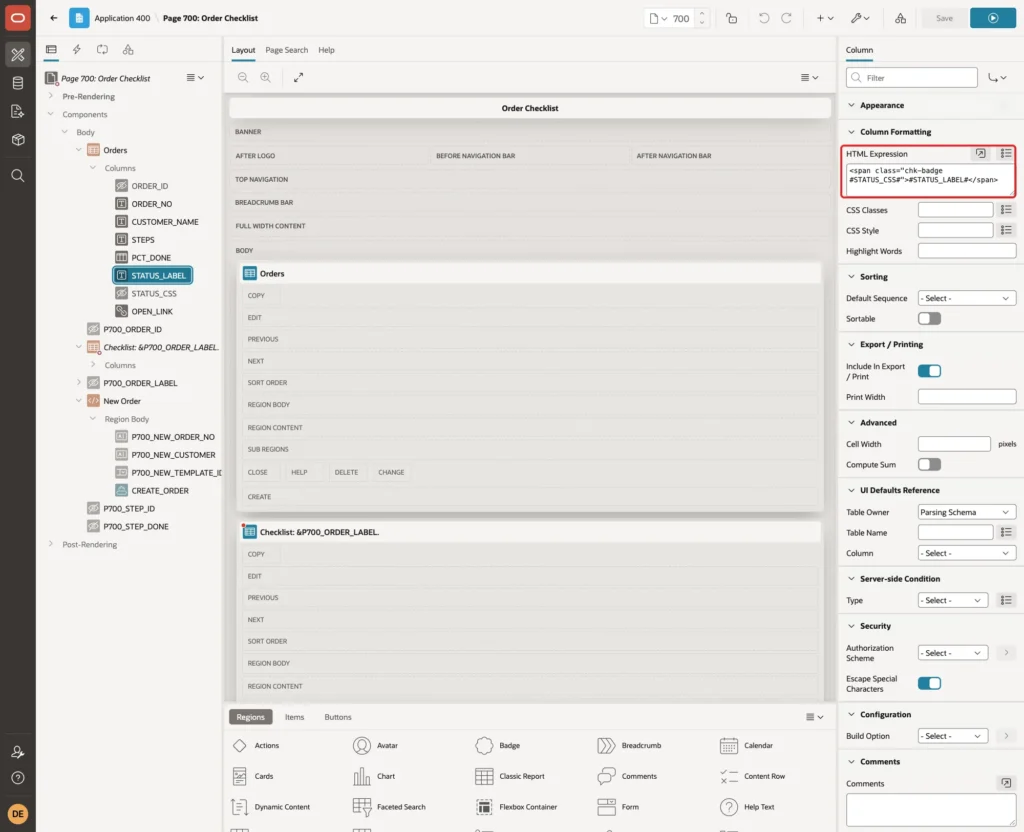Toggle Escape Special Characters switch
This screenshot has height=832, width=1024.
pyautogui.click(x=929, y=683)
